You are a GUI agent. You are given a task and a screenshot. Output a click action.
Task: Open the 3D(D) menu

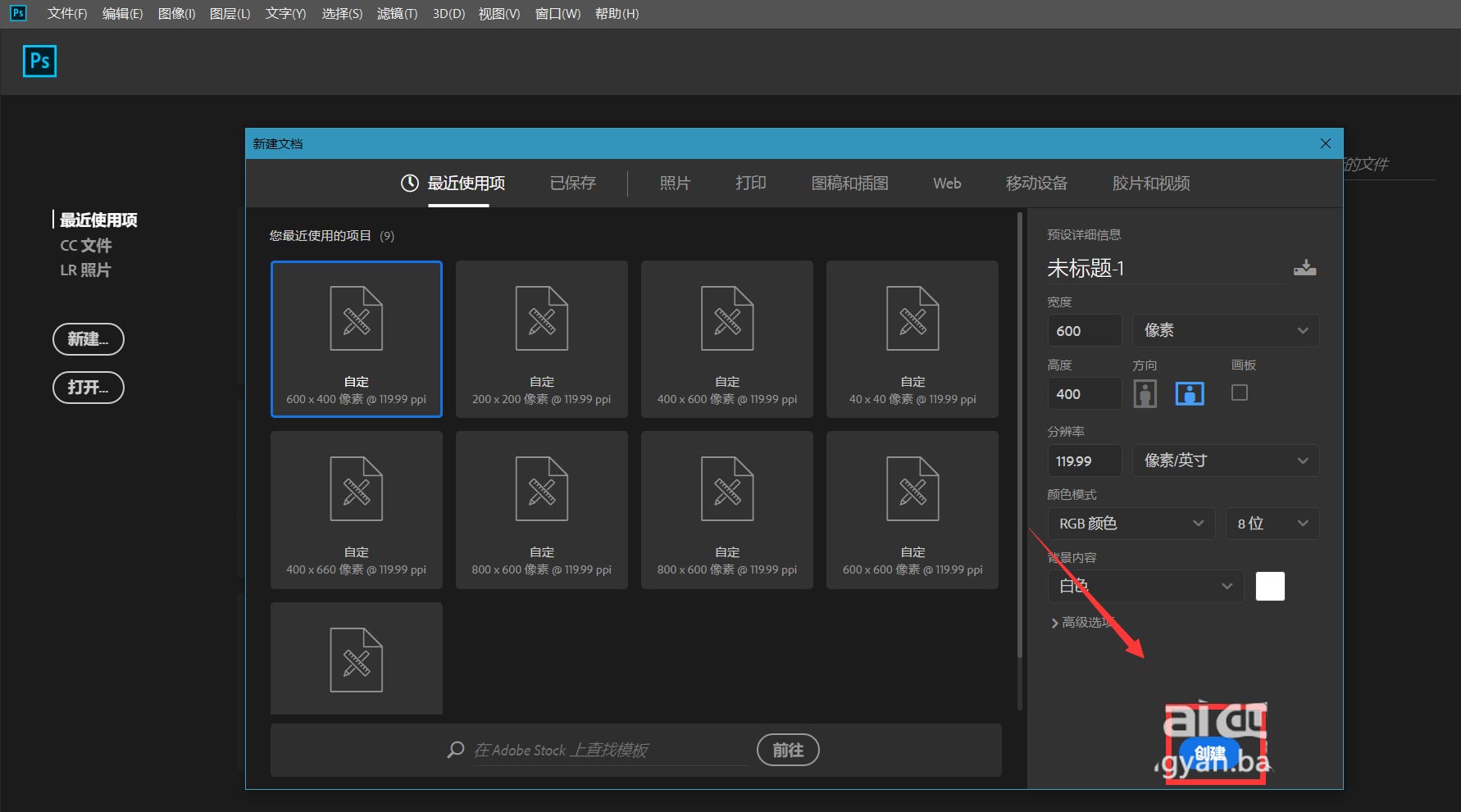pyautogui.click(x=448, y=13)
